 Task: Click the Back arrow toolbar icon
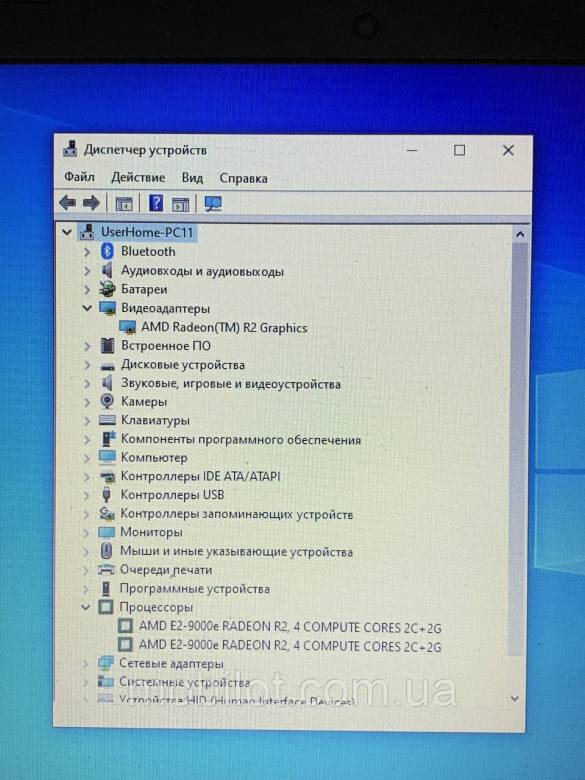[68, 203]
